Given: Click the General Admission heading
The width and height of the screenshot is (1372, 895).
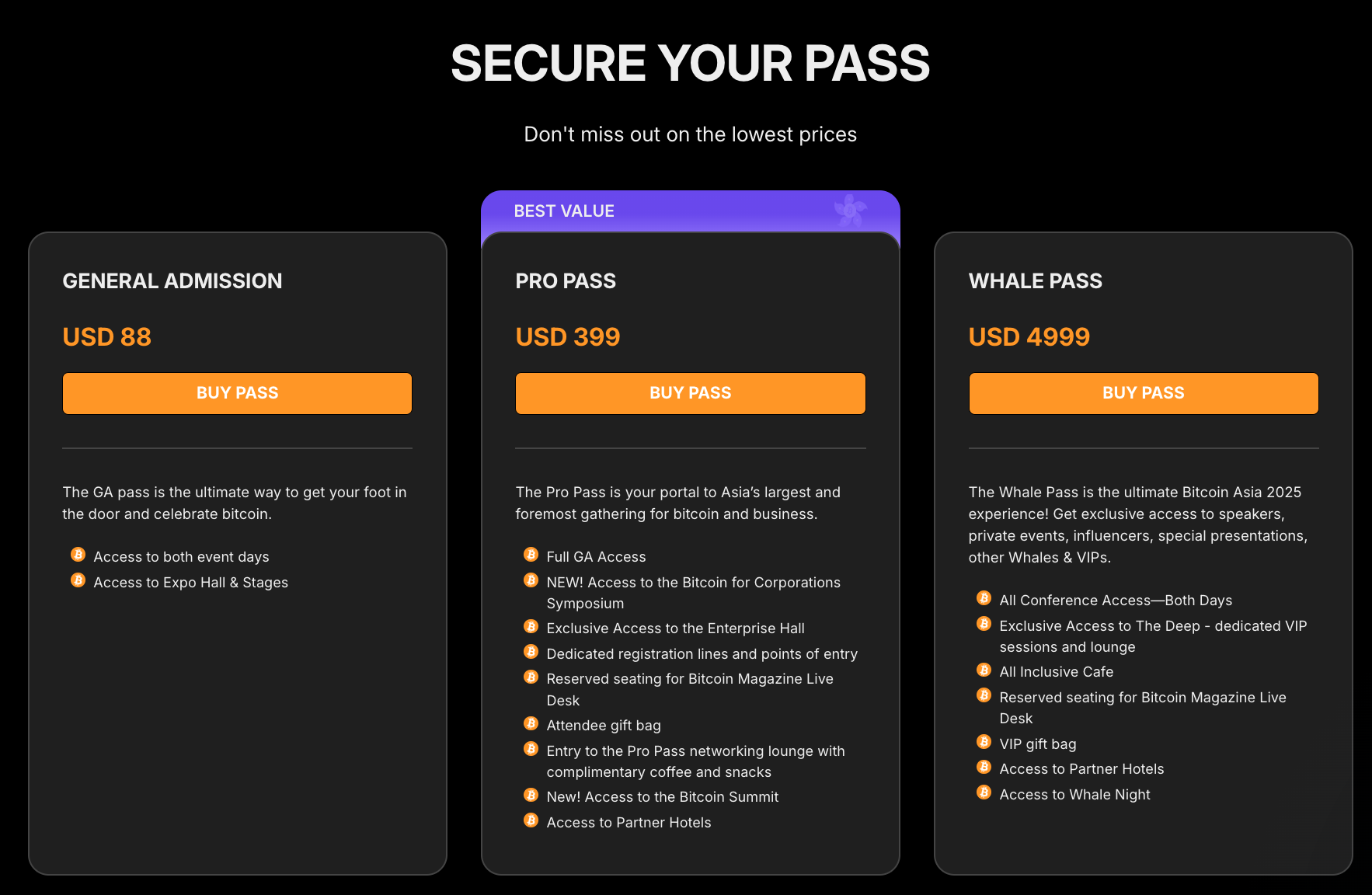Looking at the screenshot, I should (172, 281).
